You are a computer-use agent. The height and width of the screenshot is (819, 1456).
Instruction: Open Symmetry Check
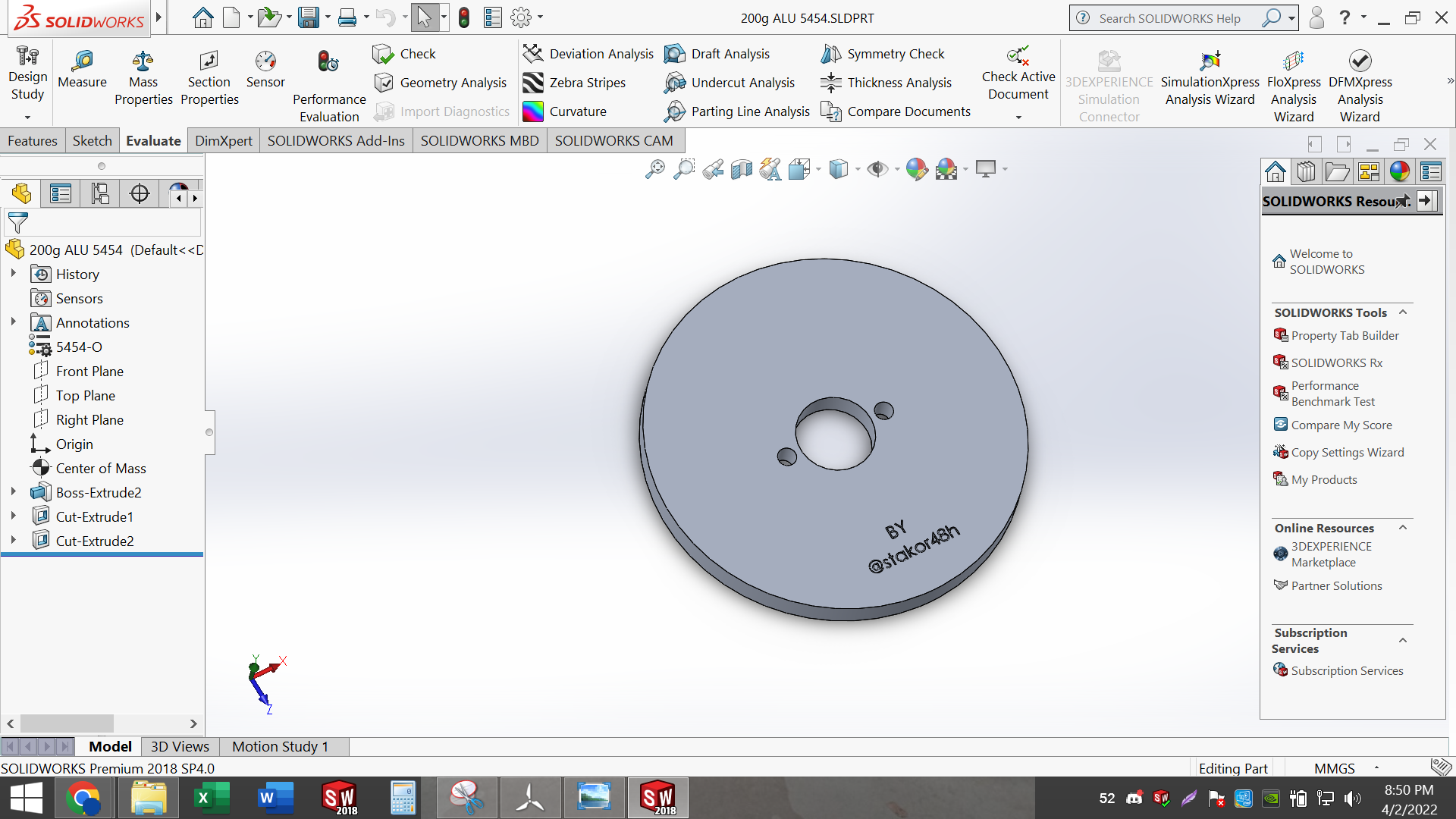pos(883,54)
